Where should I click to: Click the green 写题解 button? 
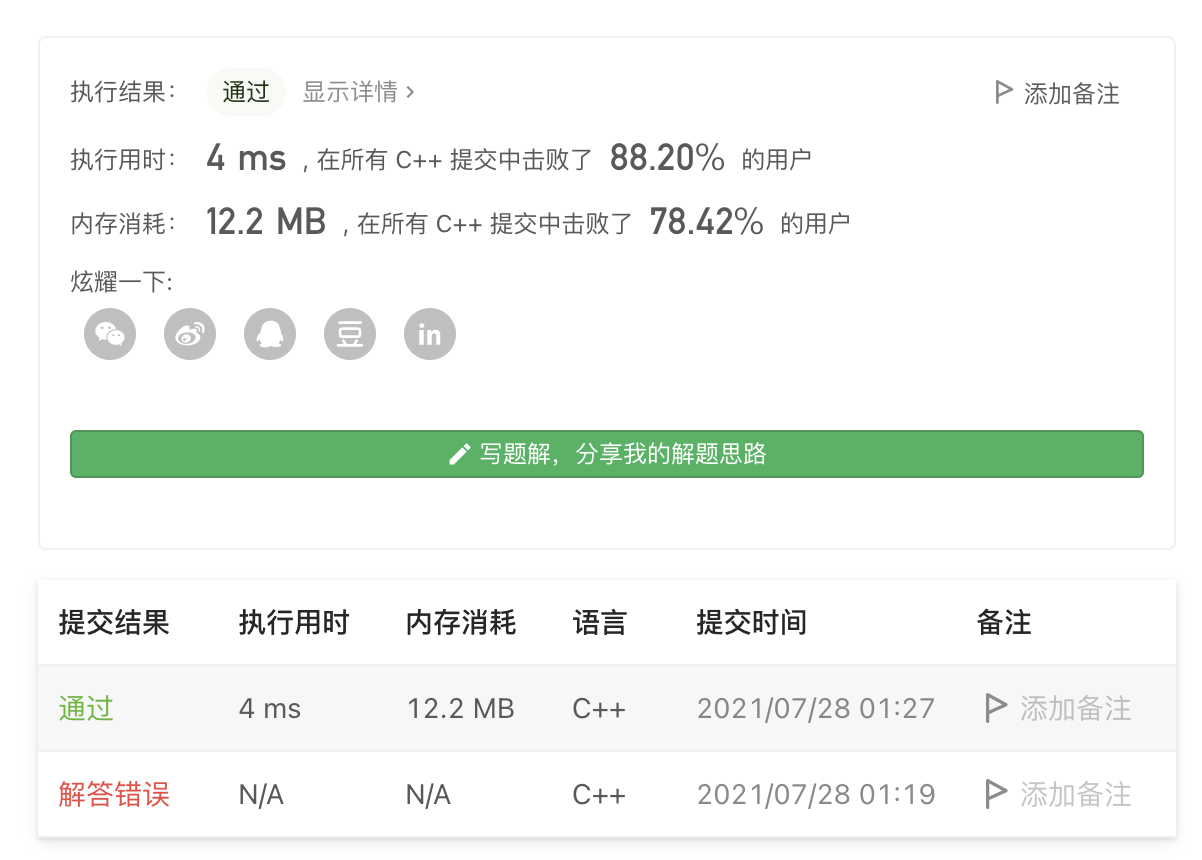click(607, 454)
